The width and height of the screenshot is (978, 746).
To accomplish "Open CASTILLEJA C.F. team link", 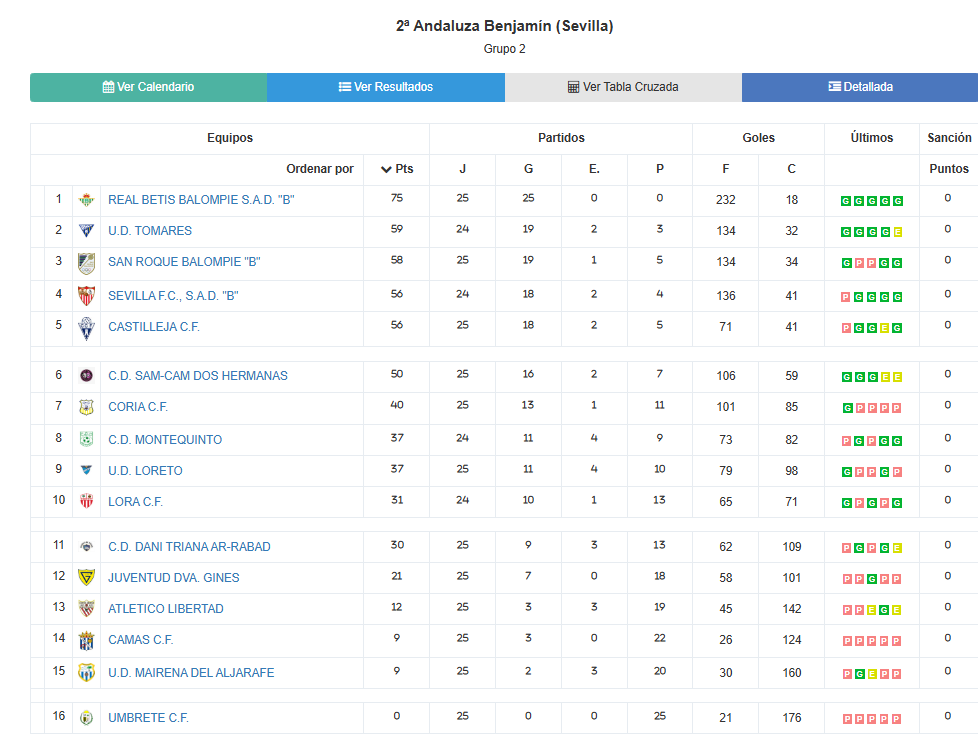I will click(153, 327).
